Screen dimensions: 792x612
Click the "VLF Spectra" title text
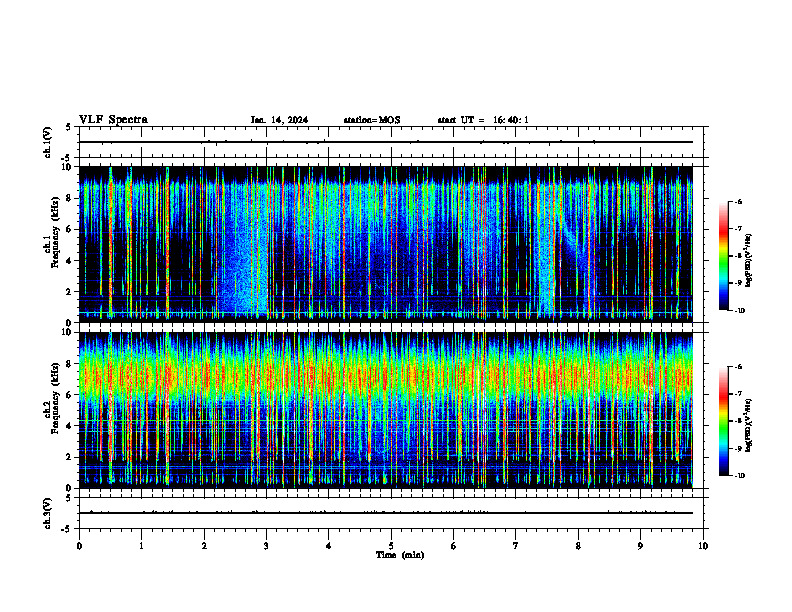[x=113, y=120]
